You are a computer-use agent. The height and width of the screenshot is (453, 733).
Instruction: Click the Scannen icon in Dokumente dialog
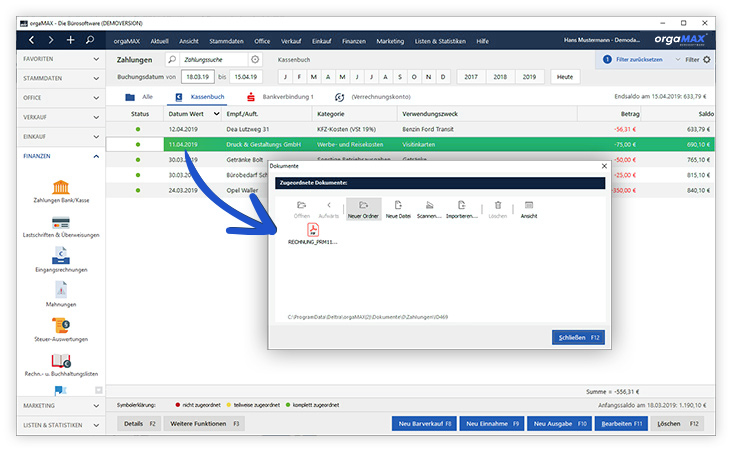[x=429, y=209]
